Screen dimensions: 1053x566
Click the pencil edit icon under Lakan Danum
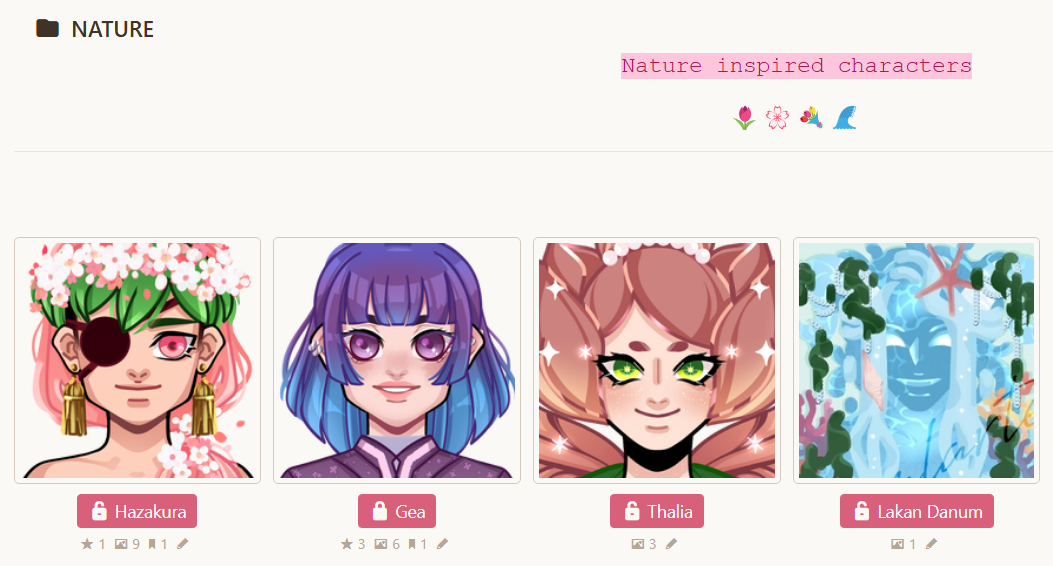pyautogui.click(x=931, y=544)
